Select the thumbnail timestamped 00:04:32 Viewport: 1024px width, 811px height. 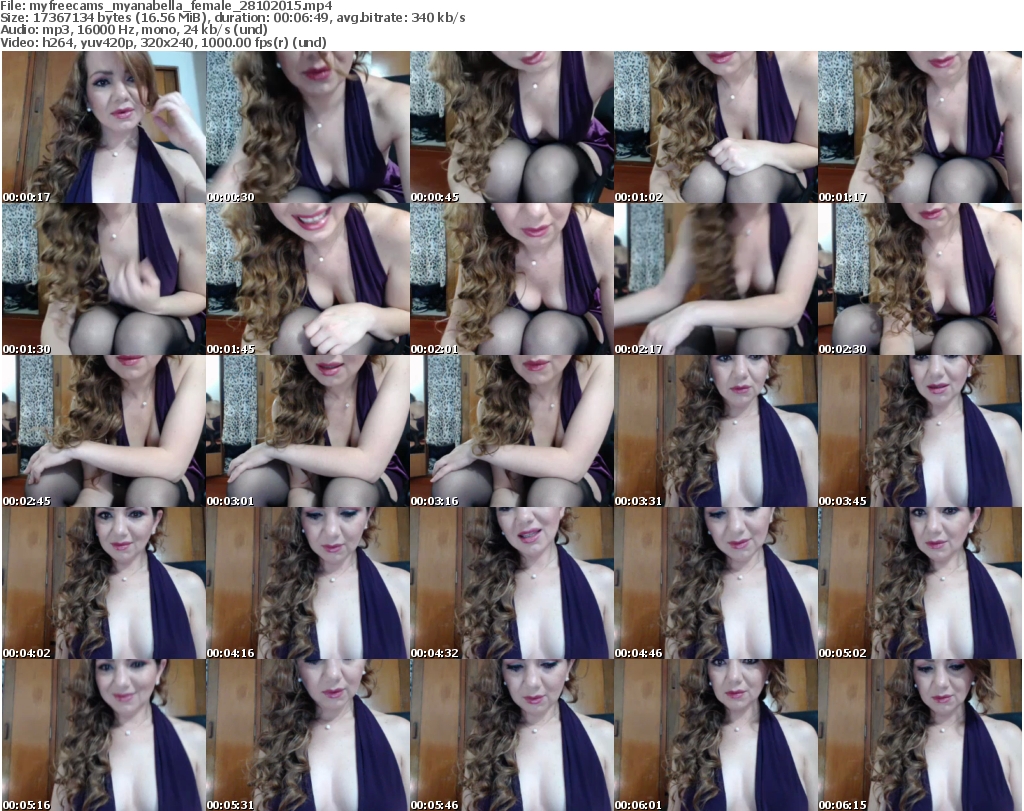point(511,583)
